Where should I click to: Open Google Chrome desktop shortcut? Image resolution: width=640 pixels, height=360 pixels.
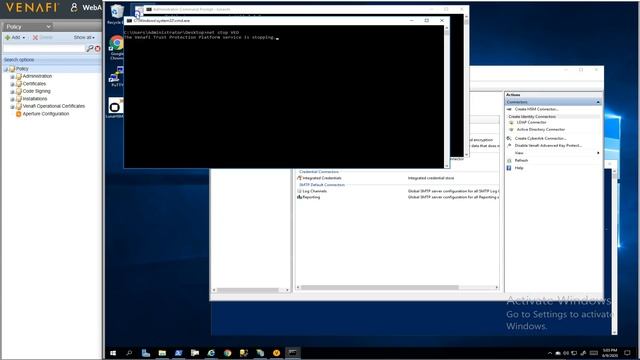(116, 47)
